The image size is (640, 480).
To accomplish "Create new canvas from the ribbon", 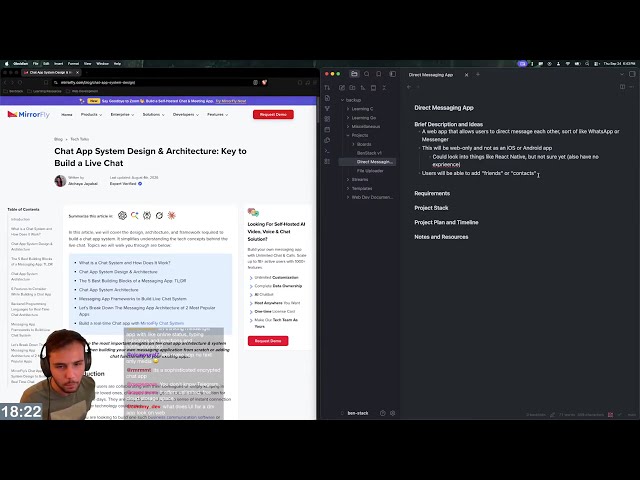I will [327, 119].
